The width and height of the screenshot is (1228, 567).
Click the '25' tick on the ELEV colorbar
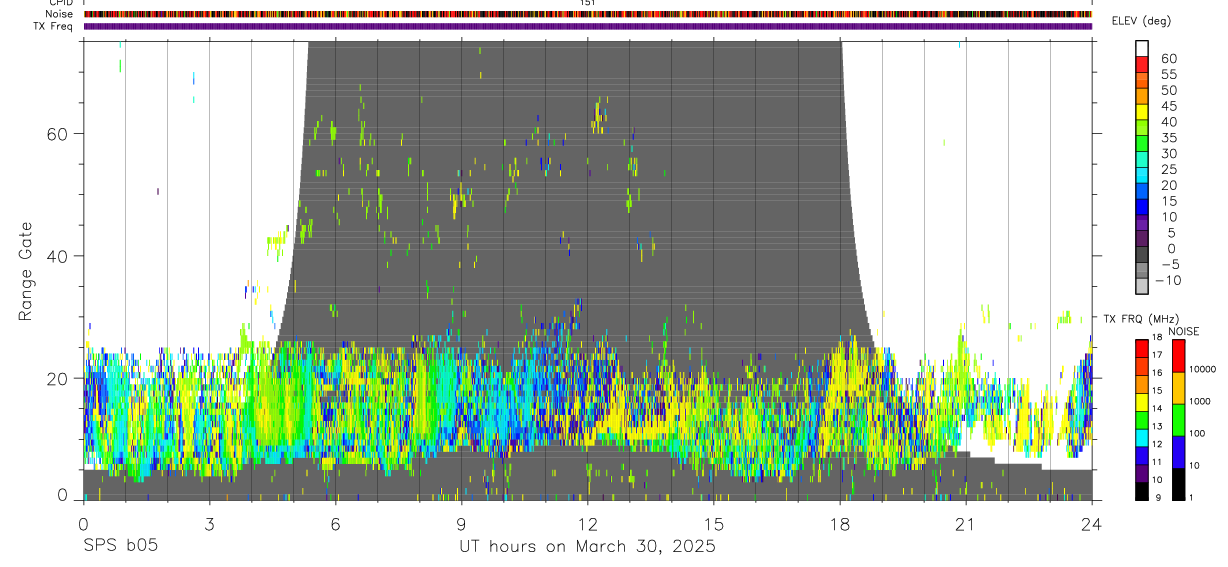tap(1168, 170)
